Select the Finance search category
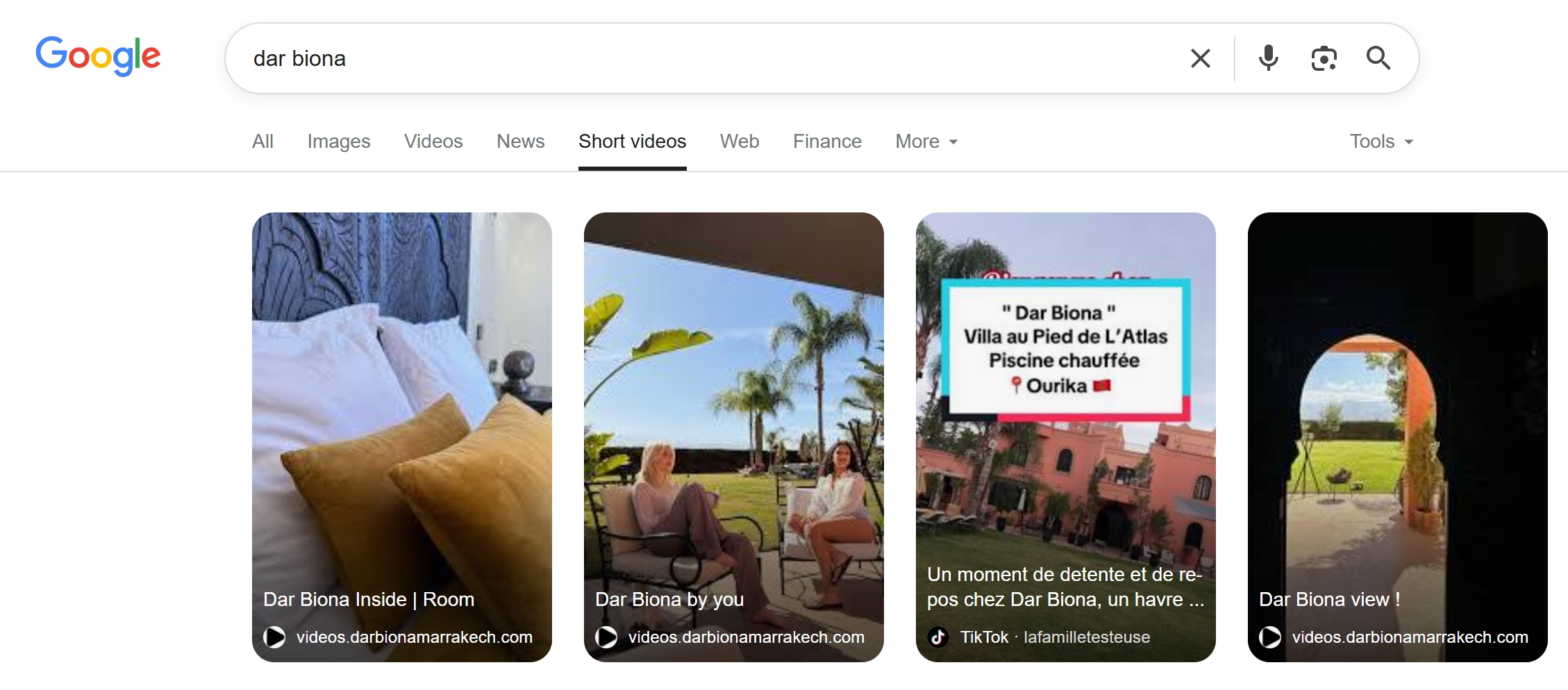Screen dimensions: 1568x690 pos(827,141)
